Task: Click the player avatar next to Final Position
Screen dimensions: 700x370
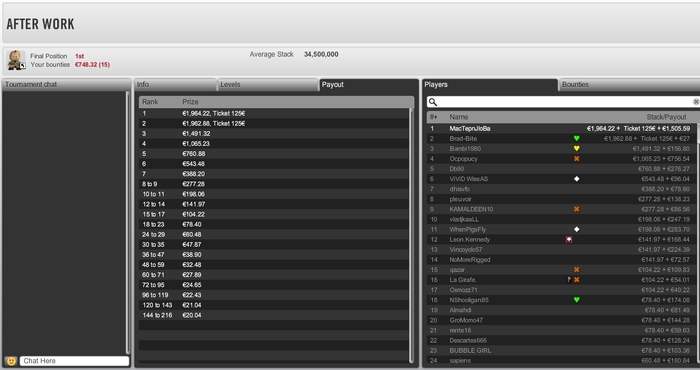Action: click(17, 60)
